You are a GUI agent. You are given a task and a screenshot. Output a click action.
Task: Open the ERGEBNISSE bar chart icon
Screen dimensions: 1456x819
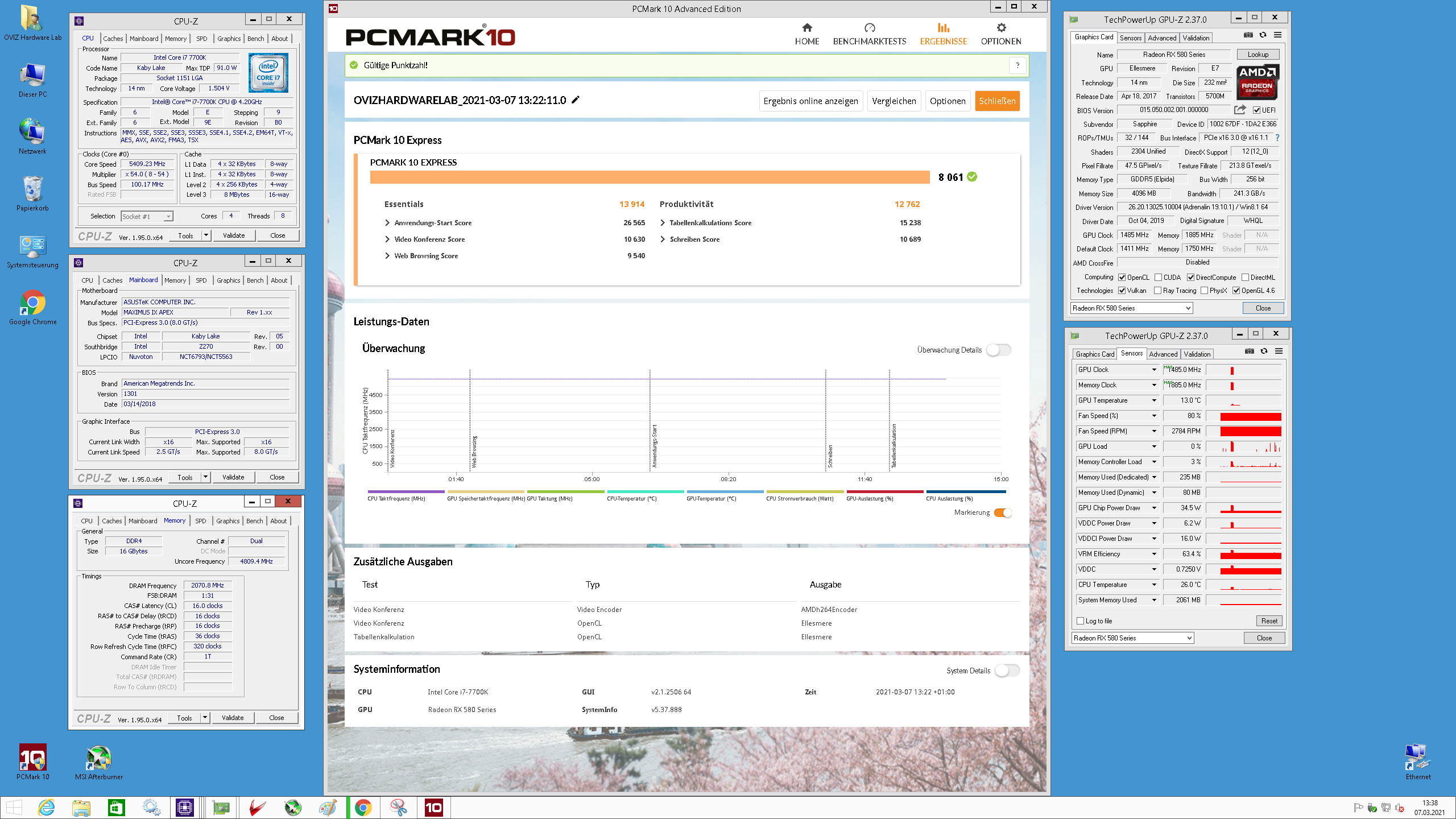pos(944,27)
